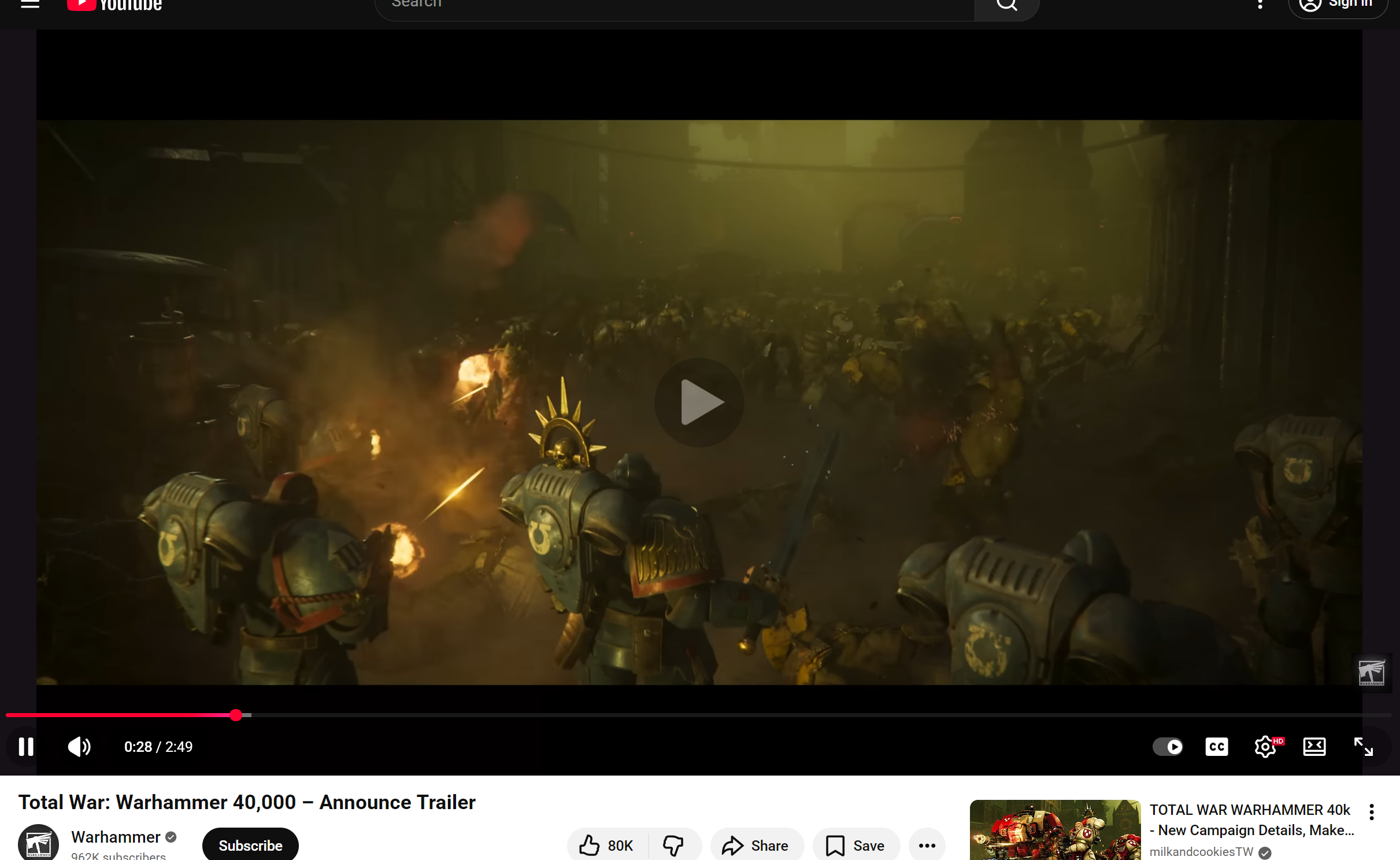Exit full screen mode

point(1363,747)
